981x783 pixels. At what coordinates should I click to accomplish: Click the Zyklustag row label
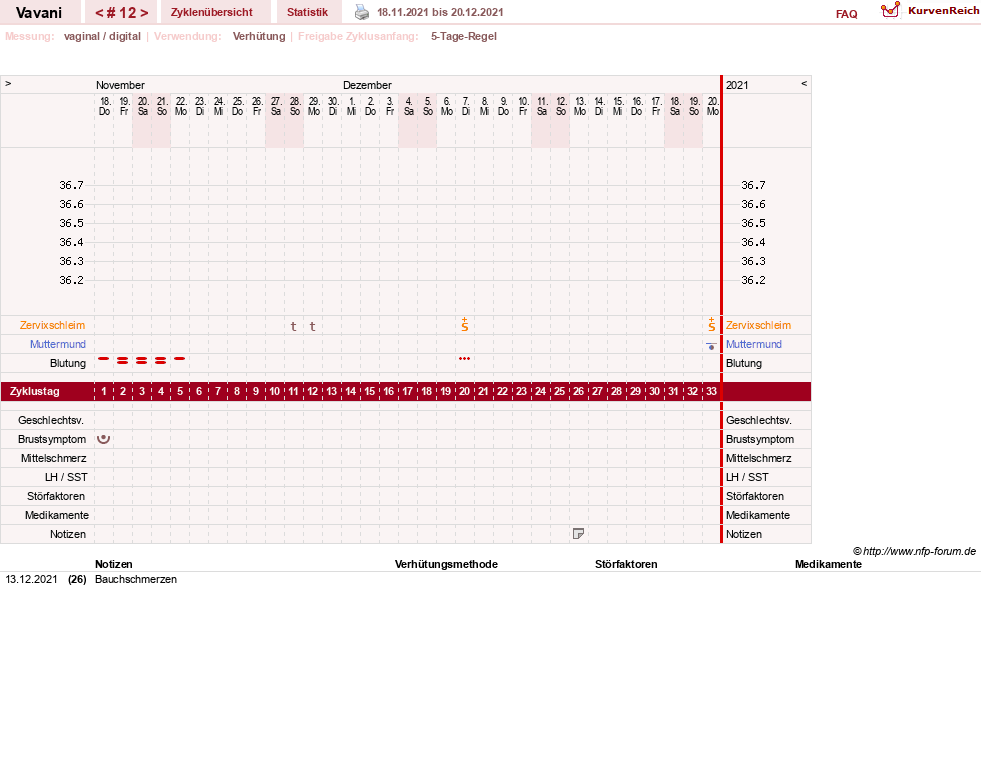(x=35, y=391)
